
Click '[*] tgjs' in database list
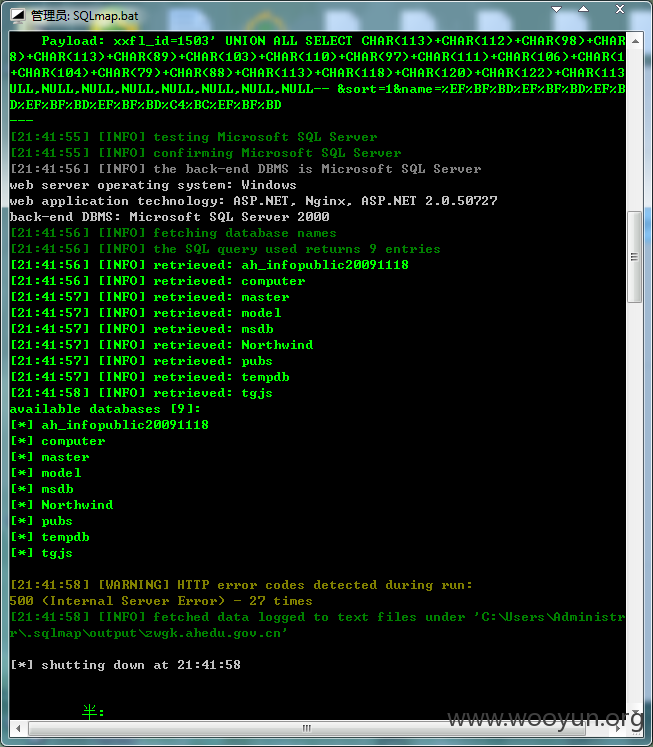click(41, 553)
